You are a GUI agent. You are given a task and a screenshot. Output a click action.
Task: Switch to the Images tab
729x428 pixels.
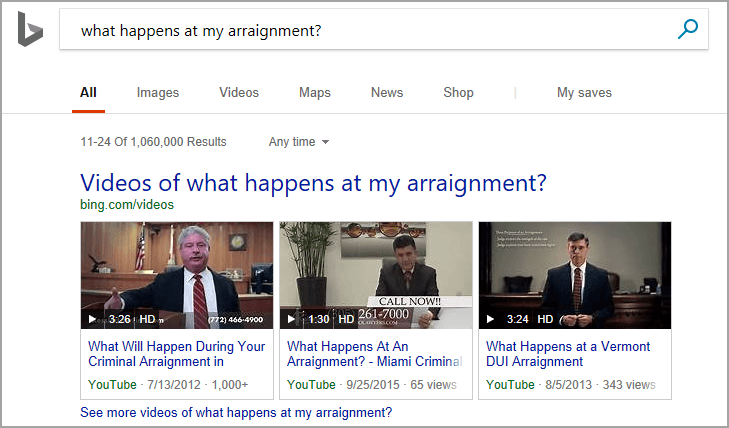pyautogui.click(x=158, y=92)
